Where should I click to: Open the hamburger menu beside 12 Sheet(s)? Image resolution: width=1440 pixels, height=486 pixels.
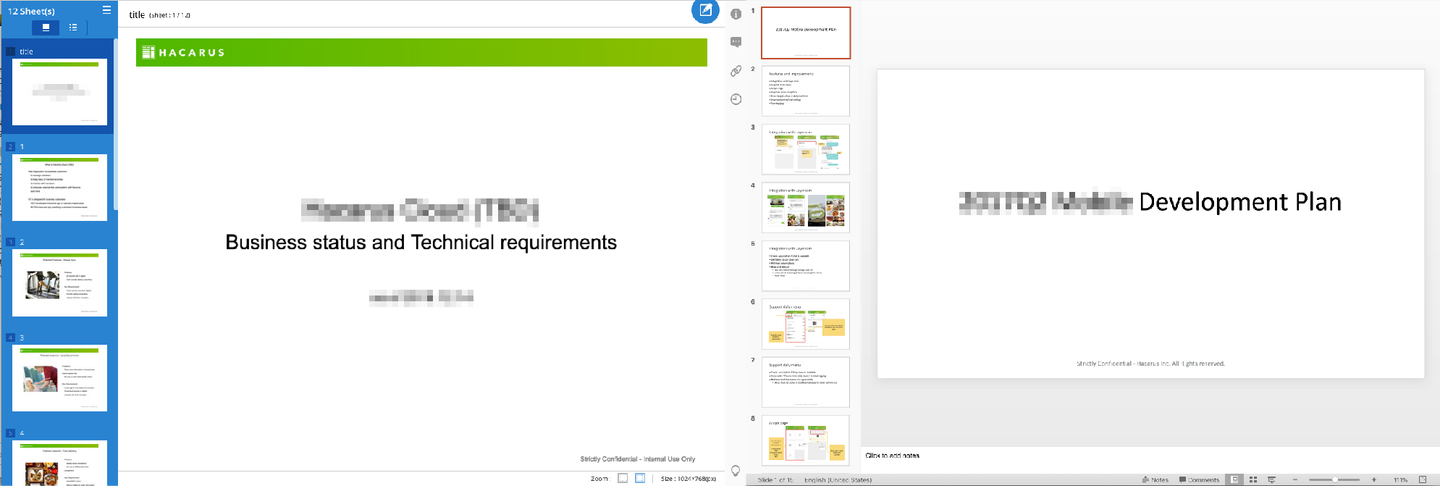click(106, 9)
